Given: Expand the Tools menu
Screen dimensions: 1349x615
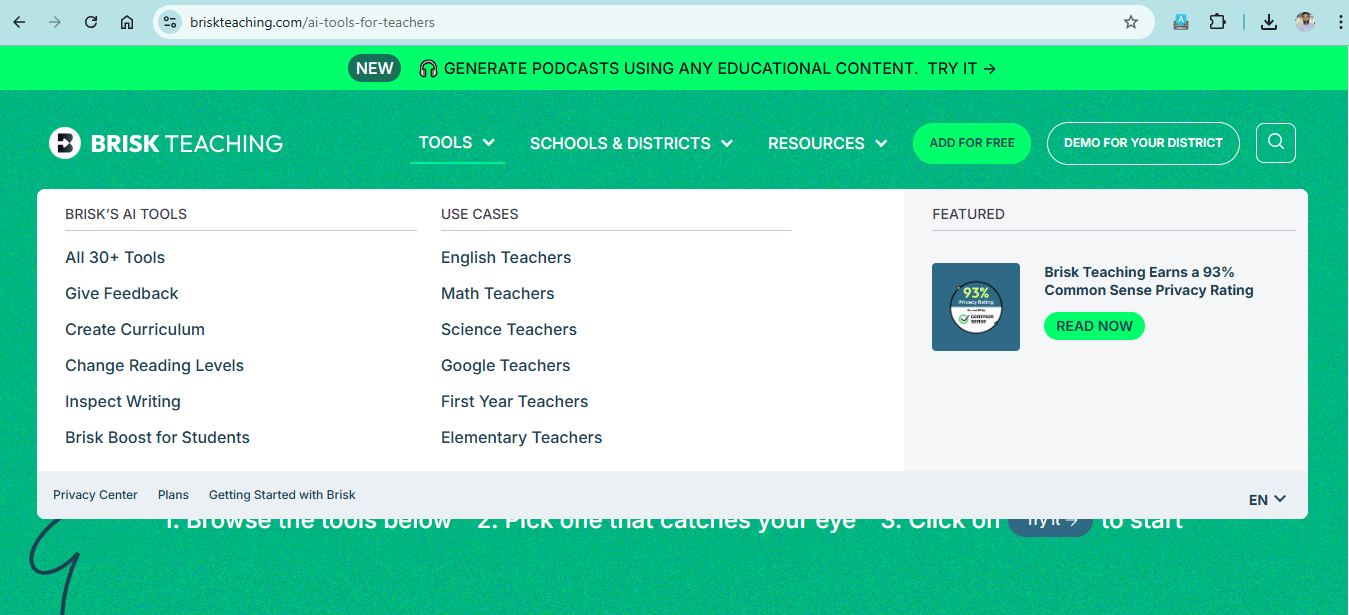Looking at the screenshot, I should coord(457,143).
